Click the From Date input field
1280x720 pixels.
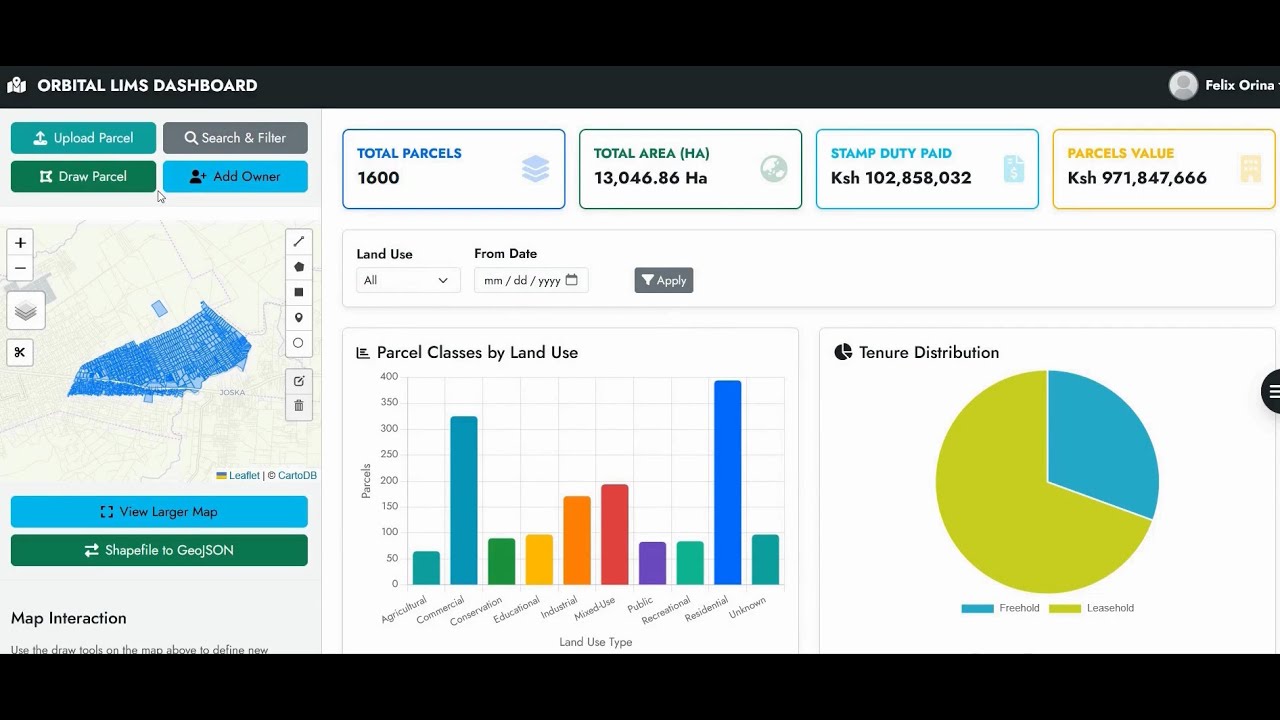click(531, 280)
